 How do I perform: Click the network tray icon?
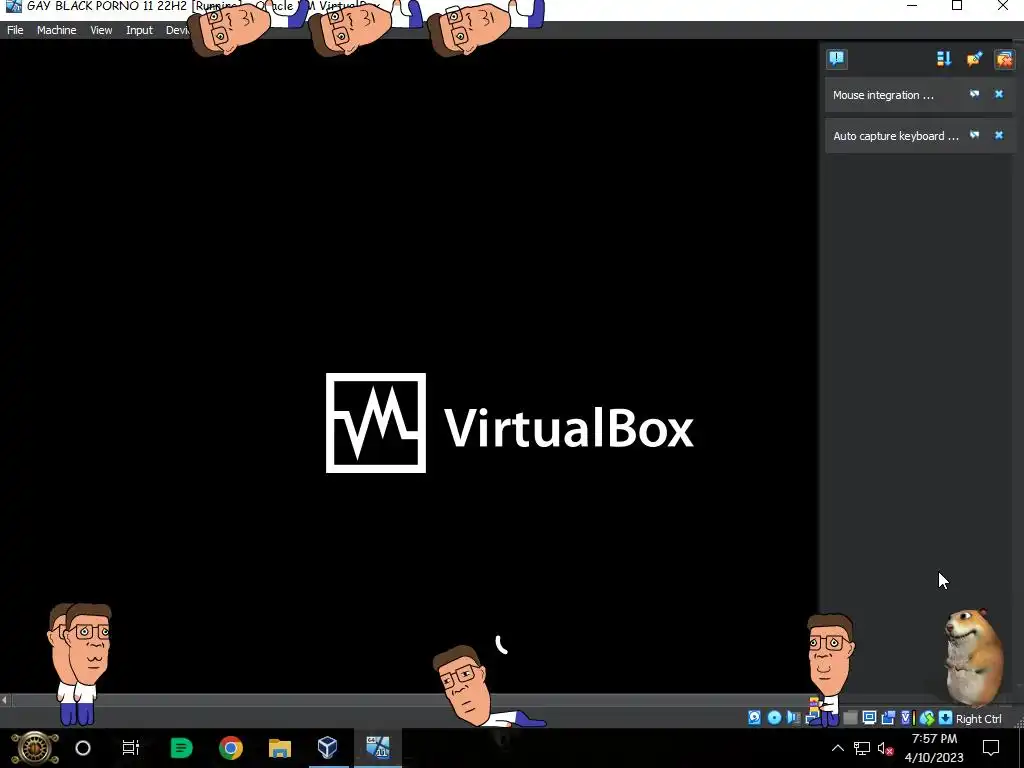861,748
